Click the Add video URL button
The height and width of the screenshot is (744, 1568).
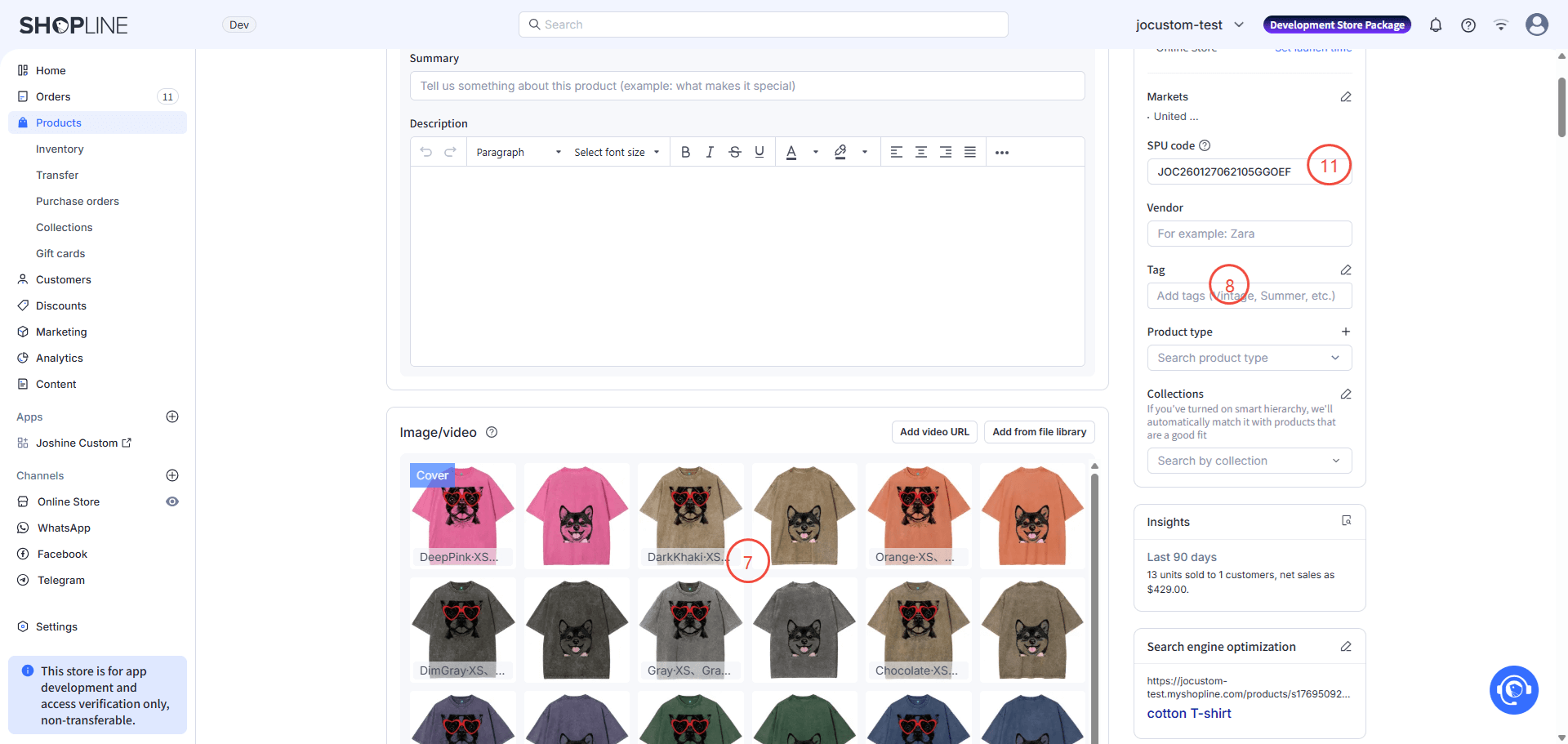point(934,432)
